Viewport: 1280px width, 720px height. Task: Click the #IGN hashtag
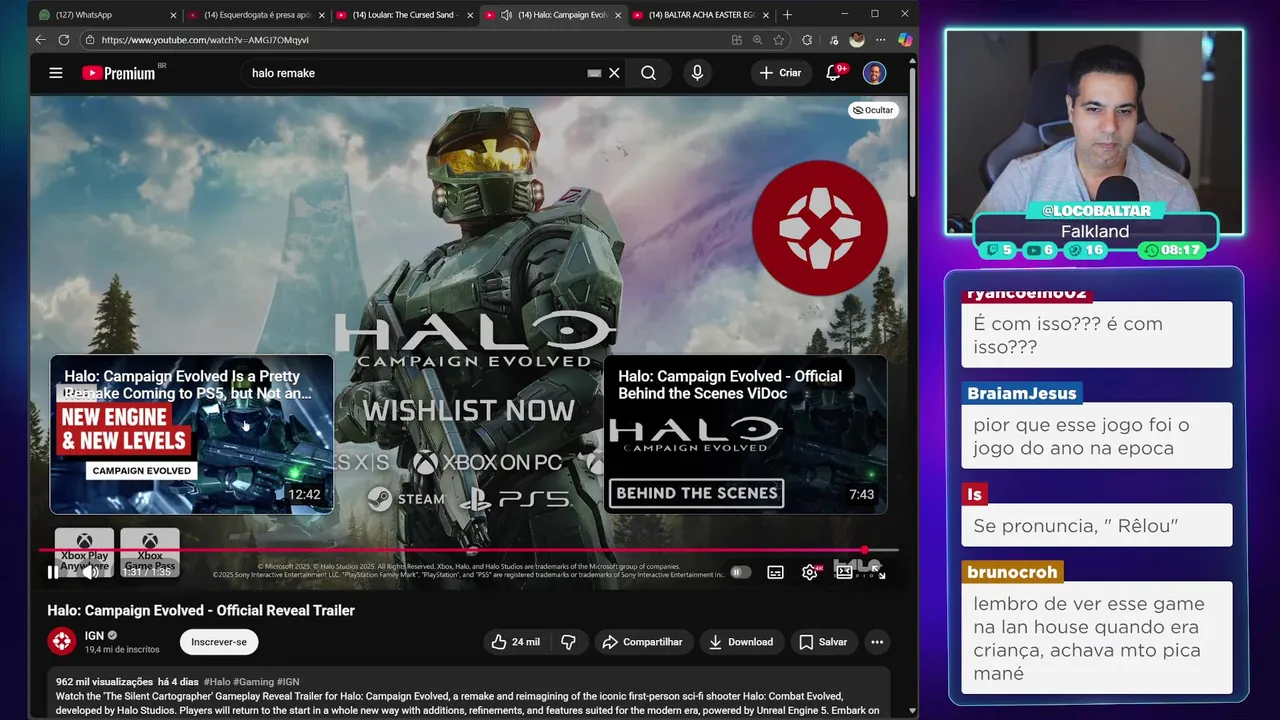point(287,681)
